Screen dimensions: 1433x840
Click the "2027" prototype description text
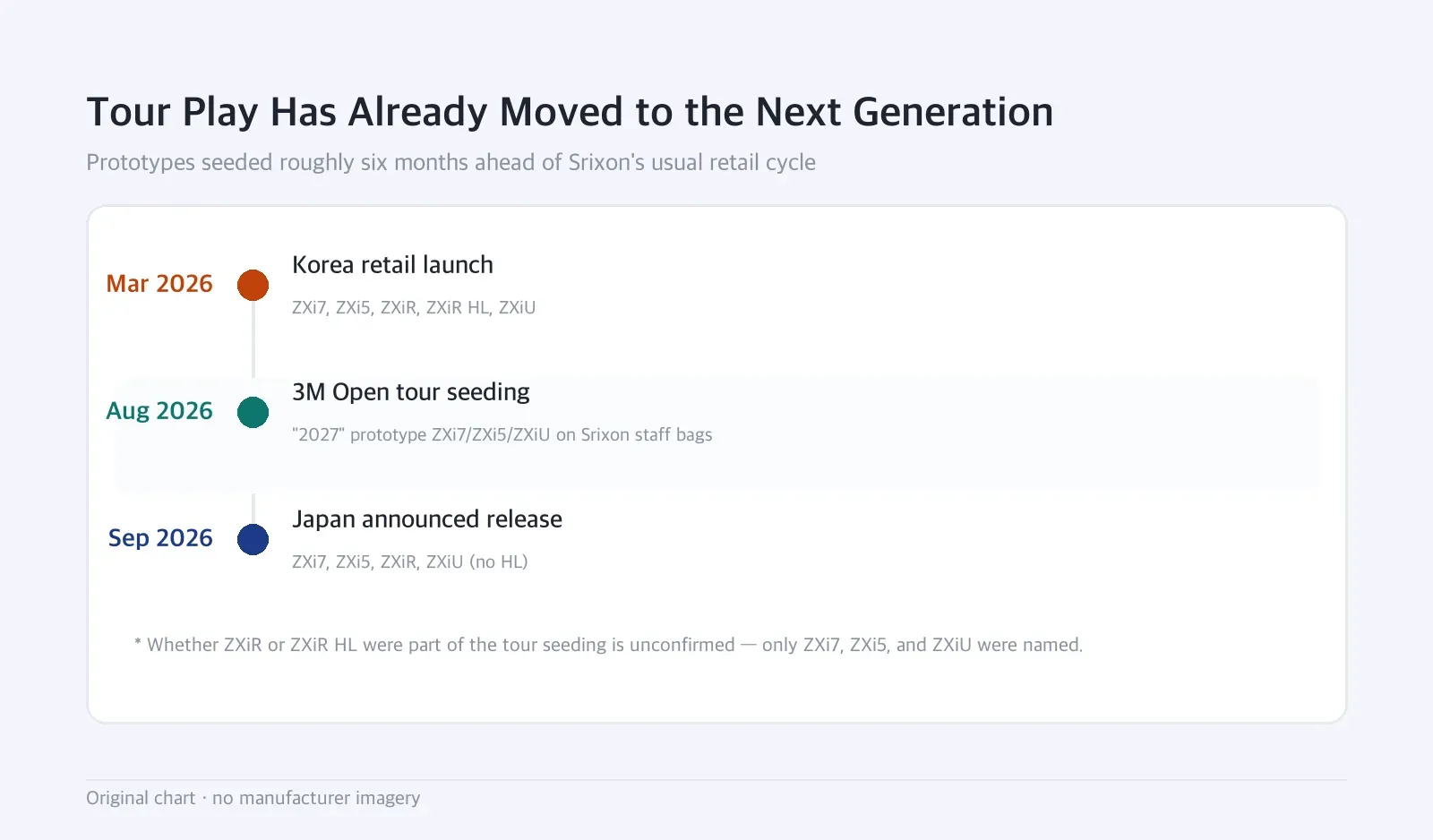pyautogui.click(x=502, y=434)
